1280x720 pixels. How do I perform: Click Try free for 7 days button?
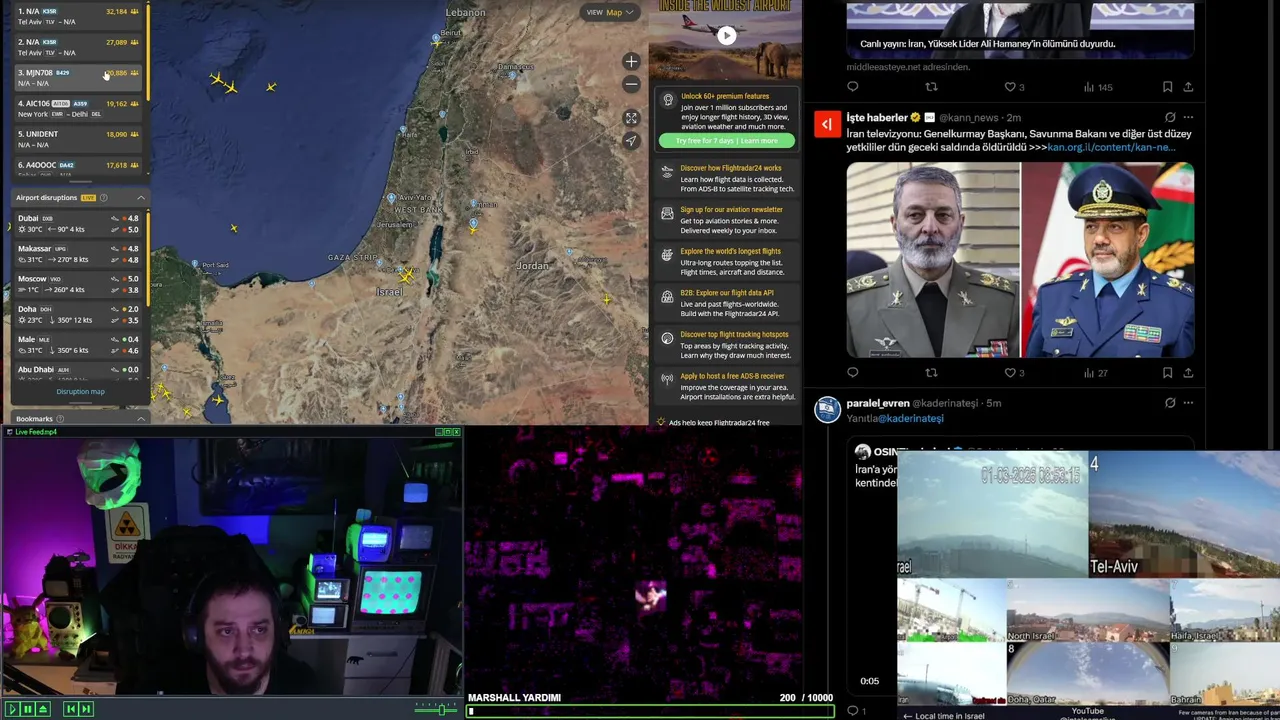[x=727, y=141]
